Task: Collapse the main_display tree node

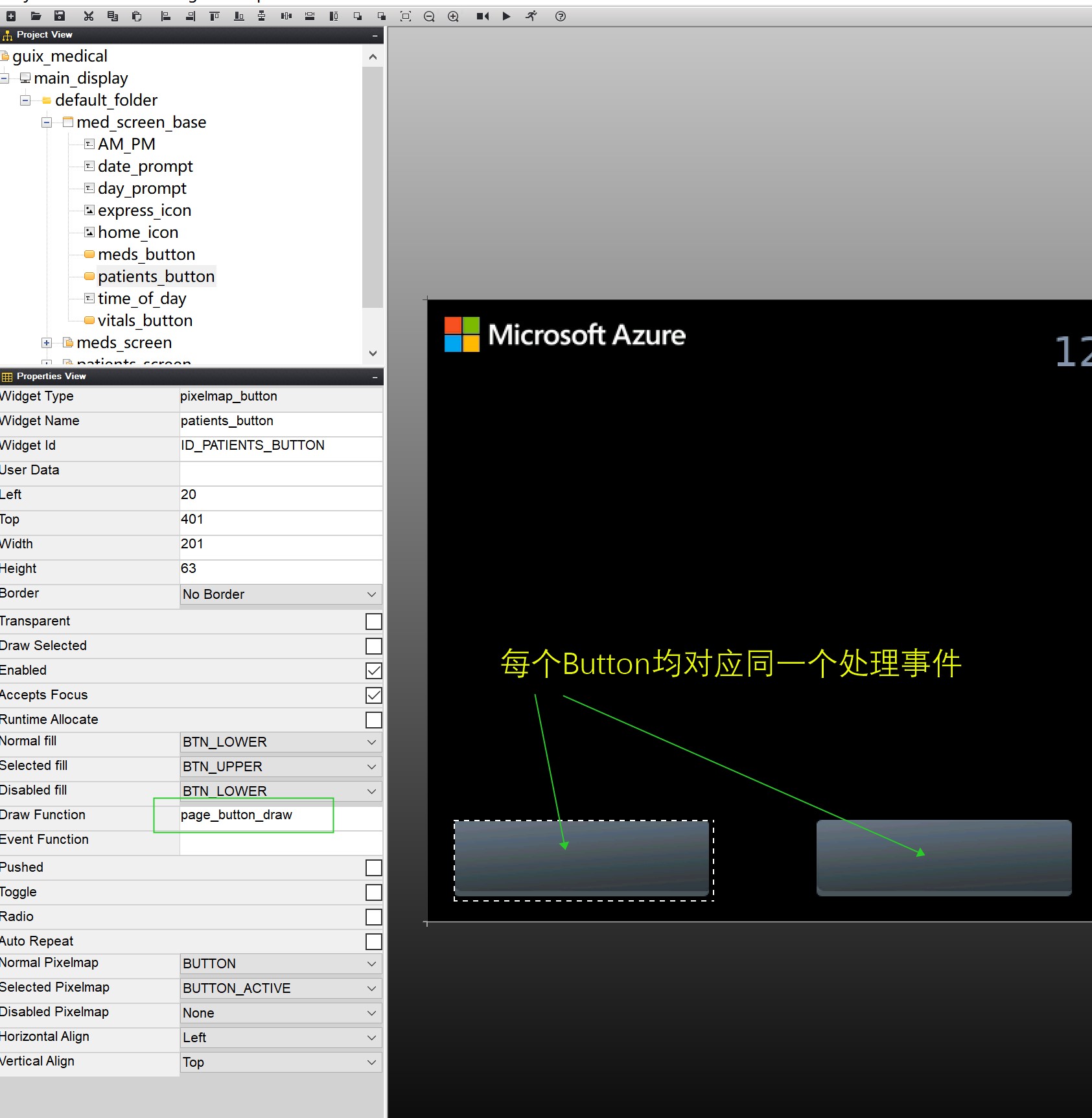Action: (5, 78)
